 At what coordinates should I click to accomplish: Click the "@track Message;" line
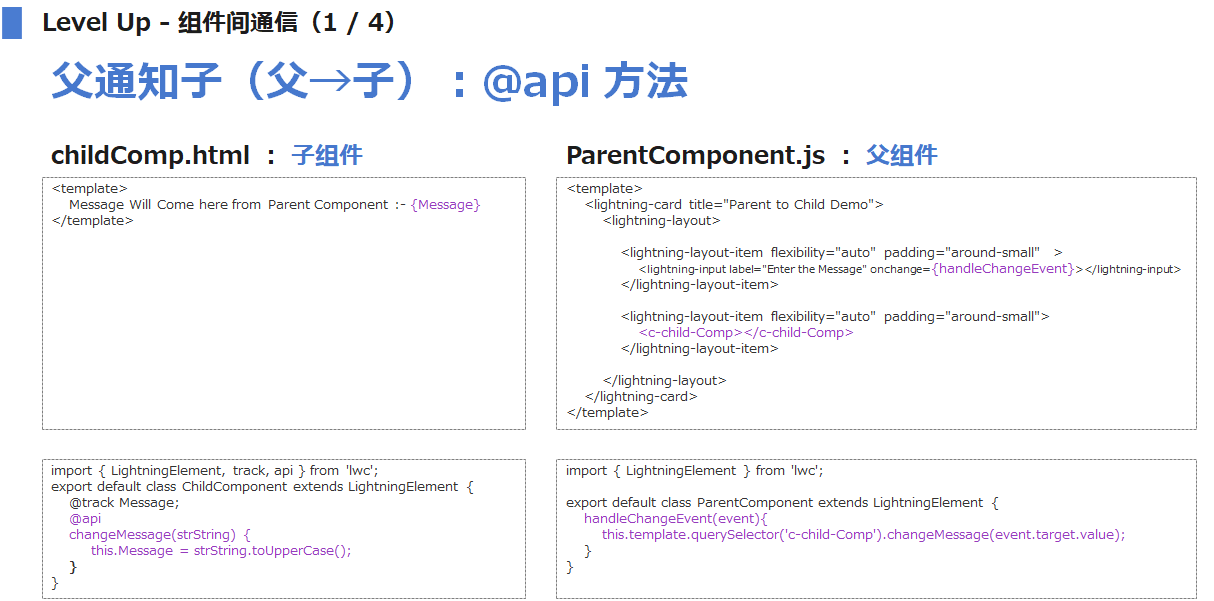(124, 503)
